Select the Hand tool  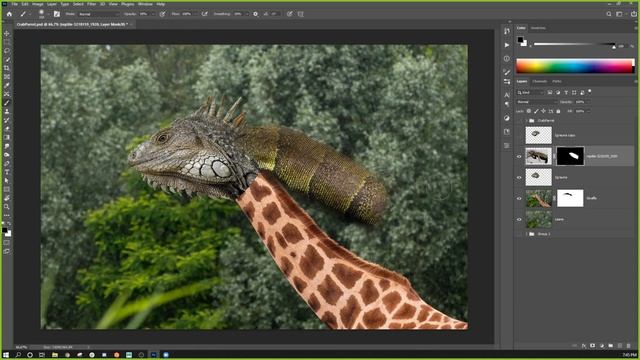tap(7, 198)
